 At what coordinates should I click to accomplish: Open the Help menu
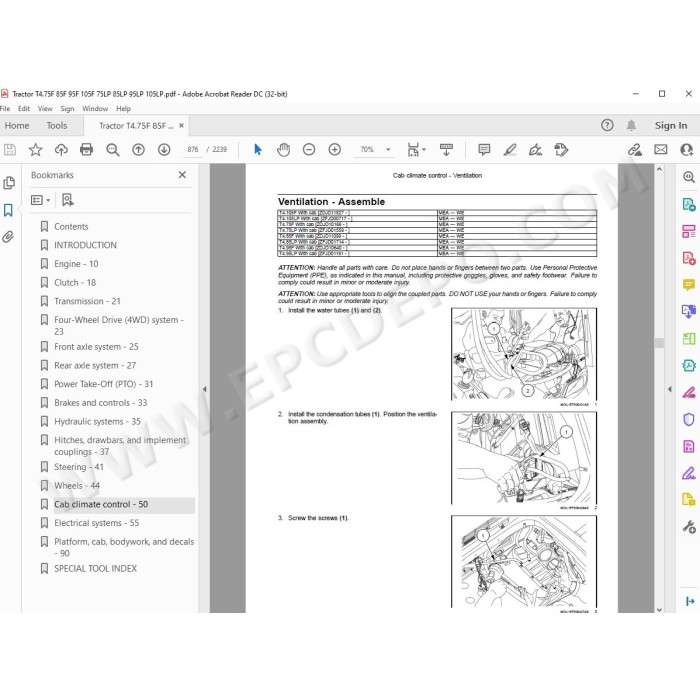[x=124, y=108]
